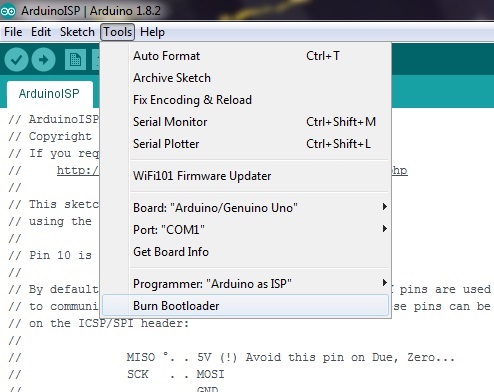Image resolution: width=494 pixels, height=392 pixels.
Task: Click the "// Copyright" comment line
Action: 50,136
